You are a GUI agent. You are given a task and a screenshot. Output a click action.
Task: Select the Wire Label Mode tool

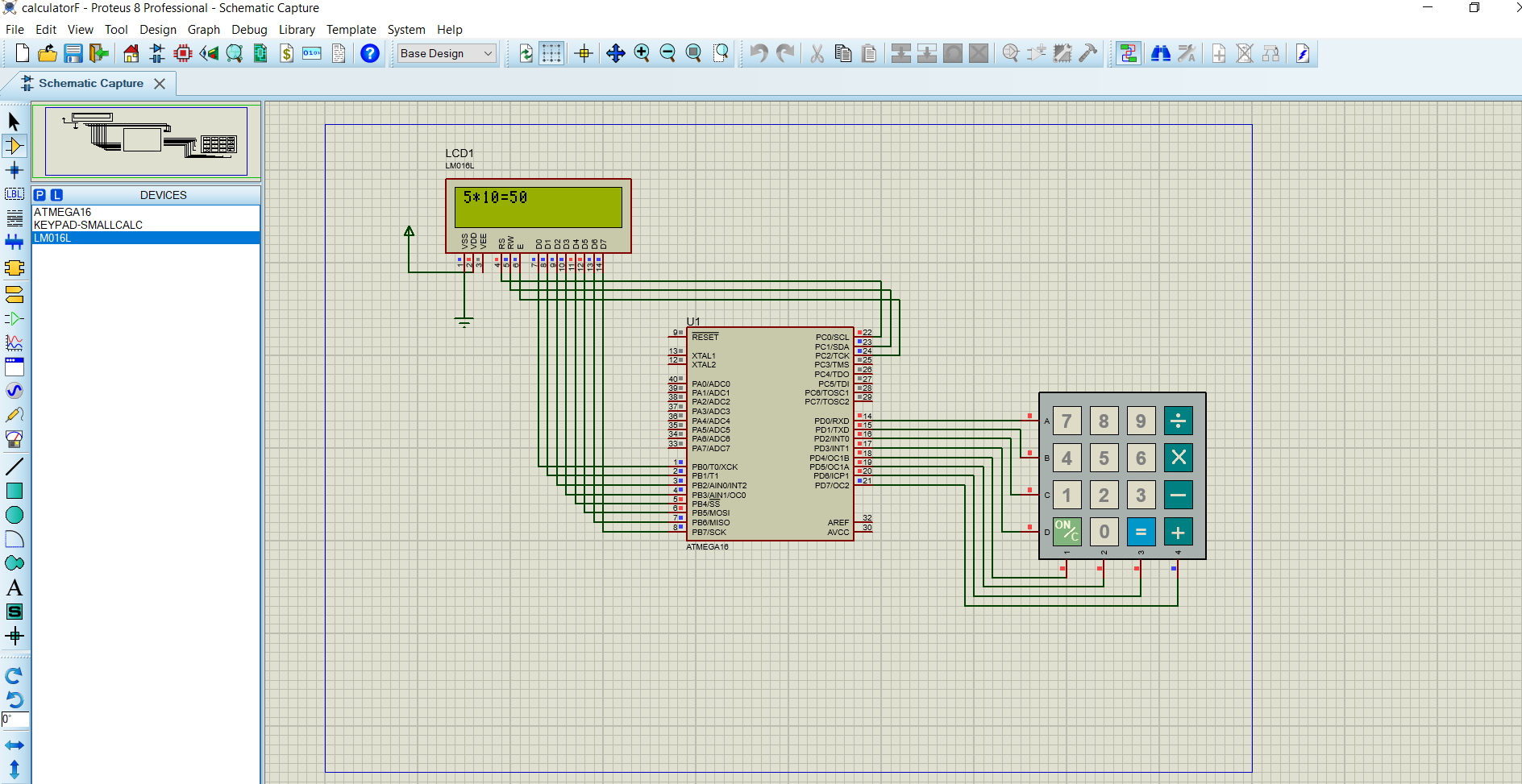click(x=14, y=194)
